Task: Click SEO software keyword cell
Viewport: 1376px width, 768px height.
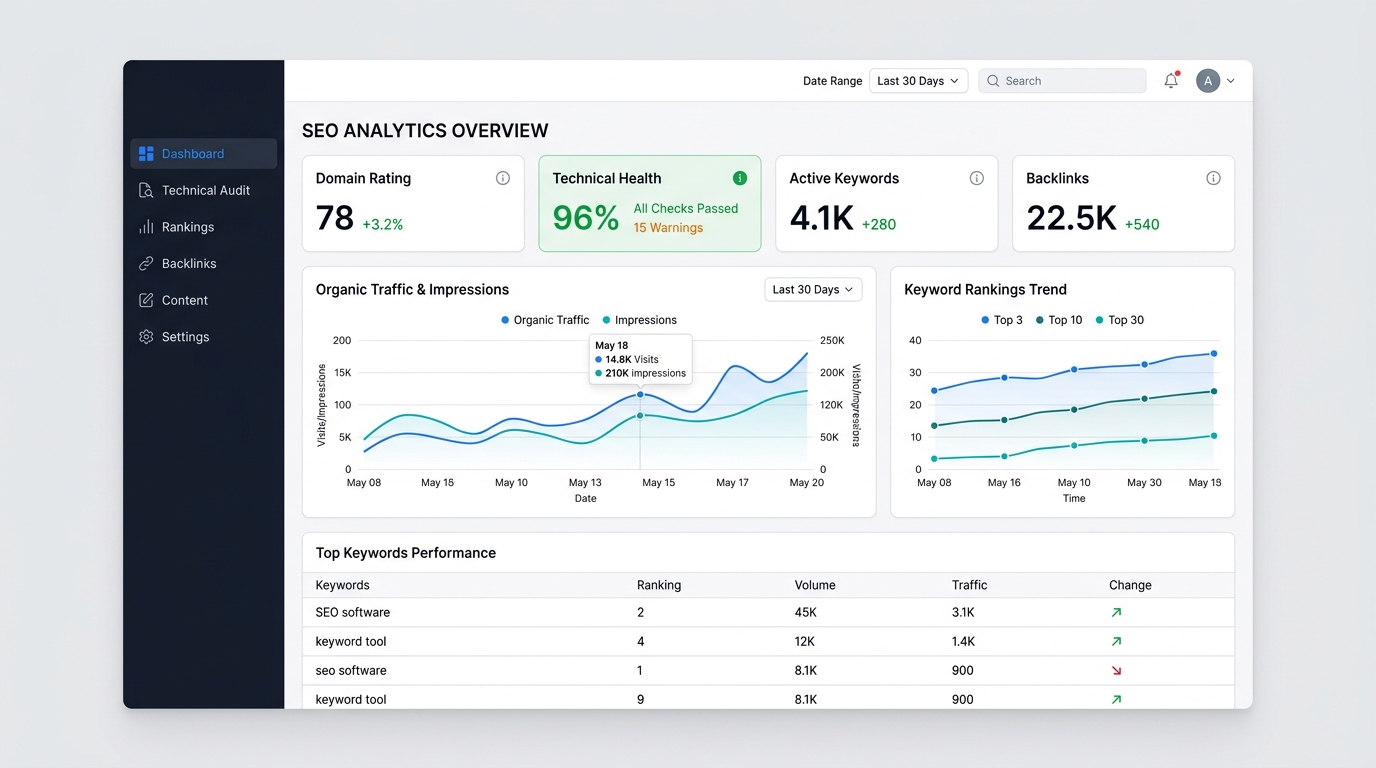Action: (x=353, y=613)
